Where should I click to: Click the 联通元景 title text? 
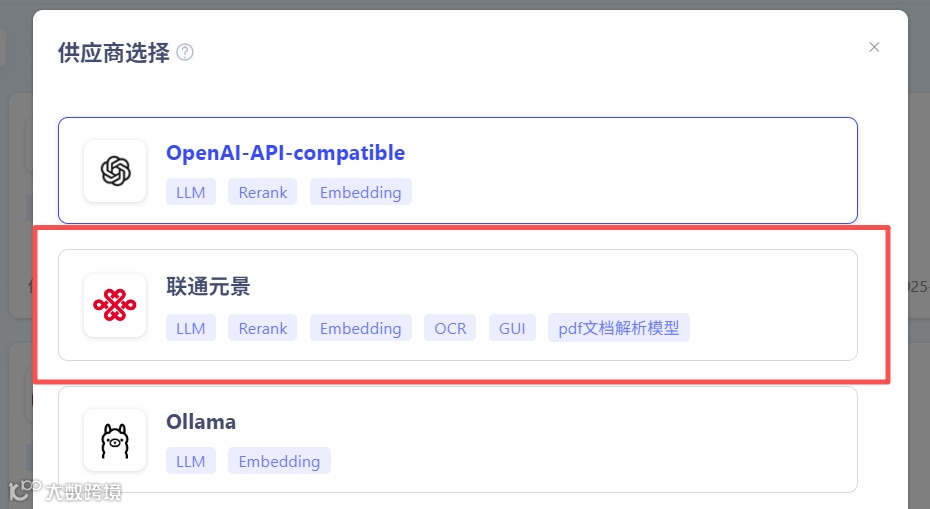pyautogui.click(x=208, y=287)
